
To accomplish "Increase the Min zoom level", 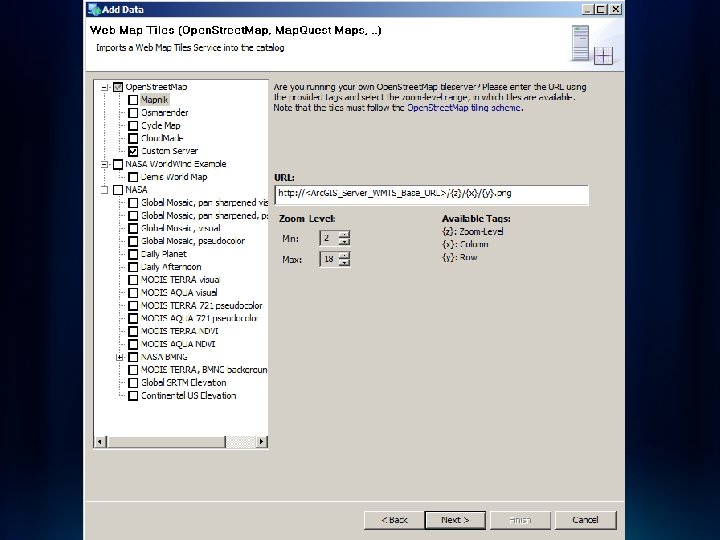I will pyautogui.click(x=344, y=235).
